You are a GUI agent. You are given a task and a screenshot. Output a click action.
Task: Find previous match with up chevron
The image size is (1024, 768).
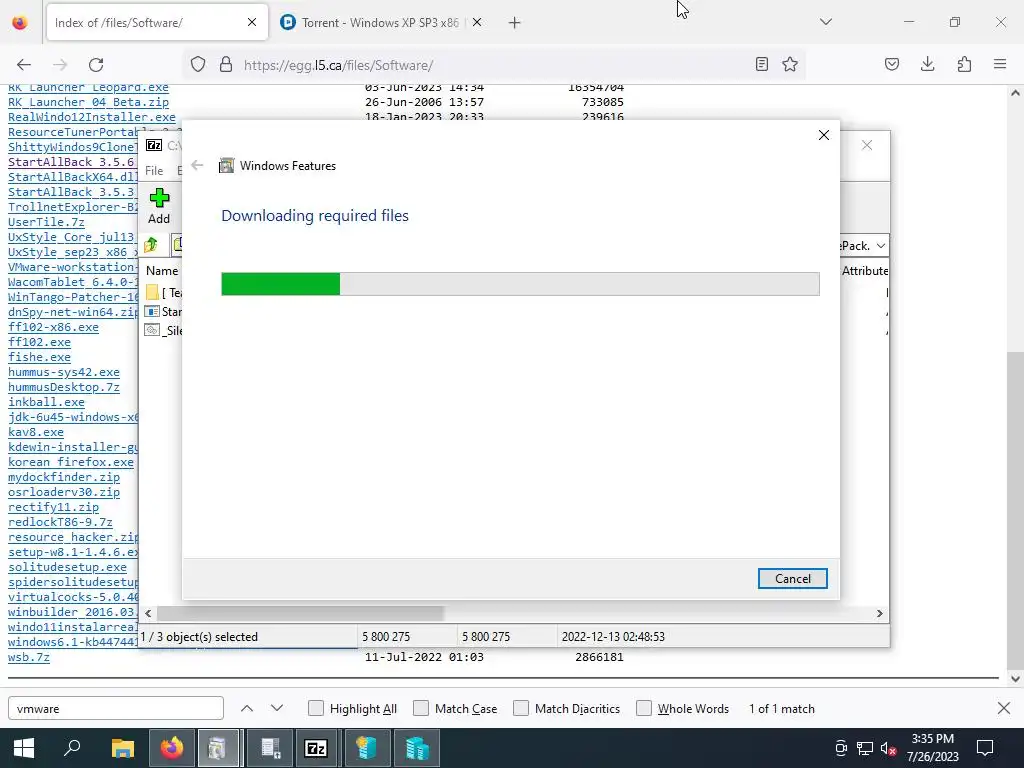point(247,709)
